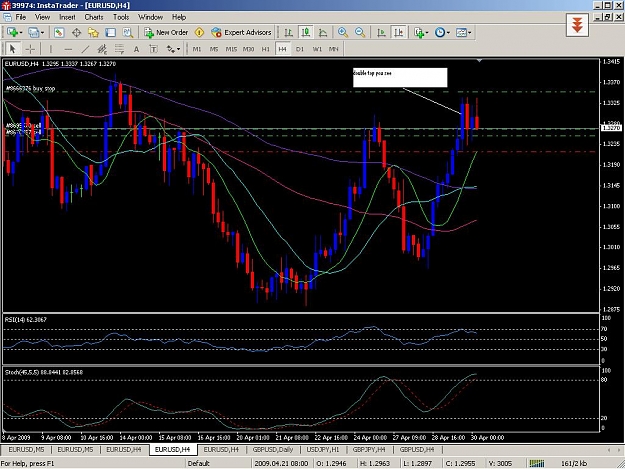Switch timeframe to W1

pos(317,49)
